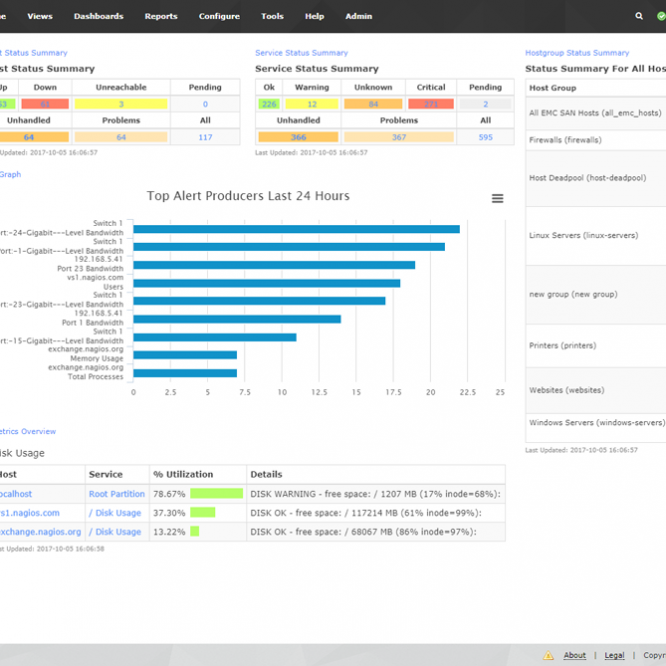Click the longest bar in Top Alert Producers chart
Image resolution: width=666 pixels, height=666 pixels.
296,229
